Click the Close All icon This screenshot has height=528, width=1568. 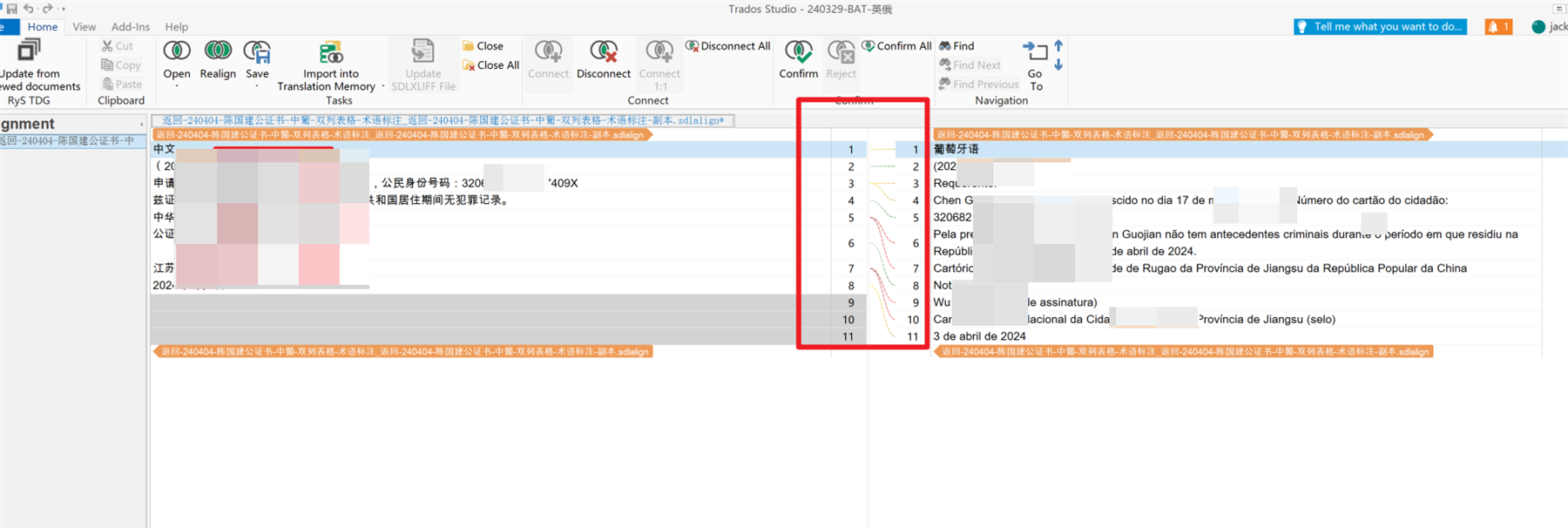pos(469,65)
